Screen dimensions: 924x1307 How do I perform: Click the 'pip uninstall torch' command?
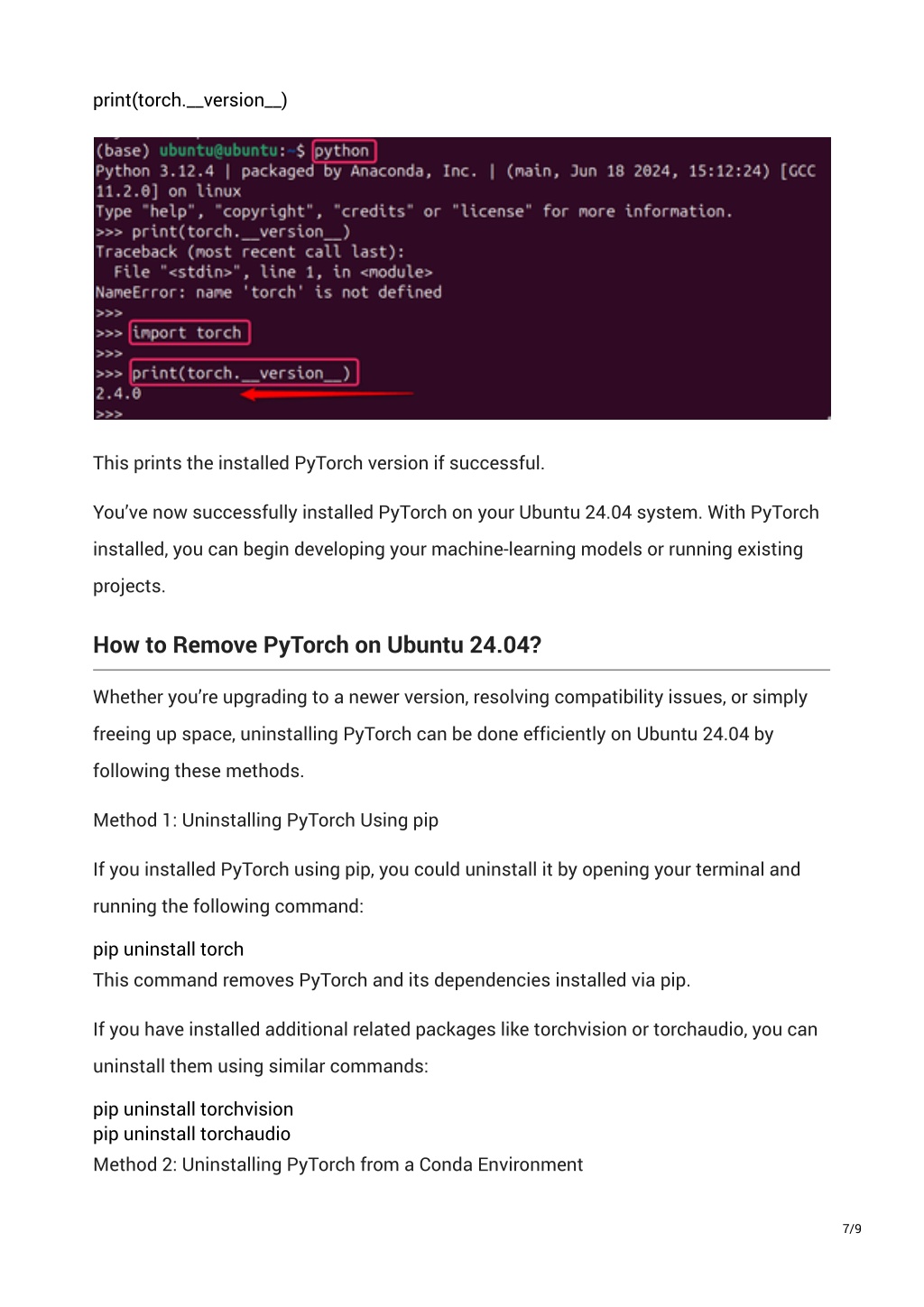169,950
